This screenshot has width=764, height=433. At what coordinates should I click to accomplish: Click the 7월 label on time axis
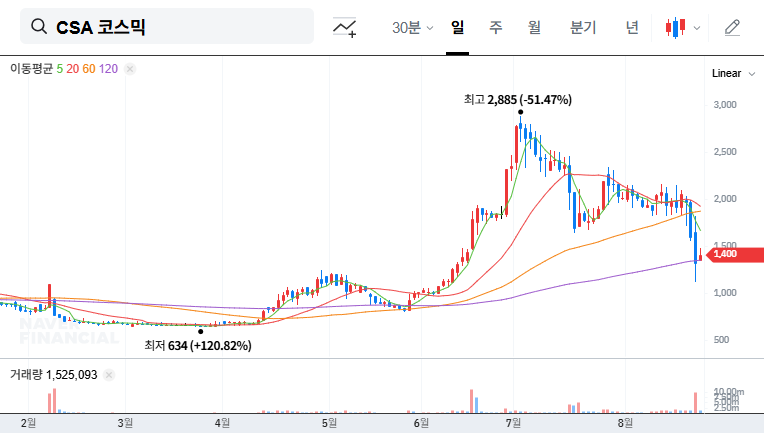pos(513,423)
